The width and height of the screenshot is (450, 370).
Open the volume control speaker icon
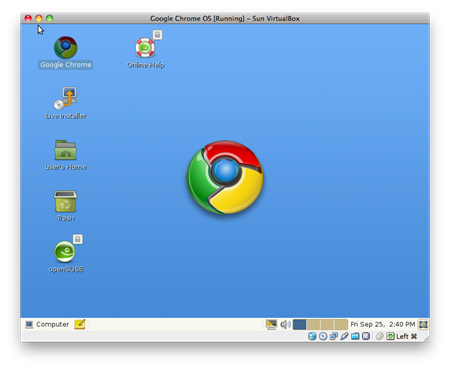click(x=285, y=324)
